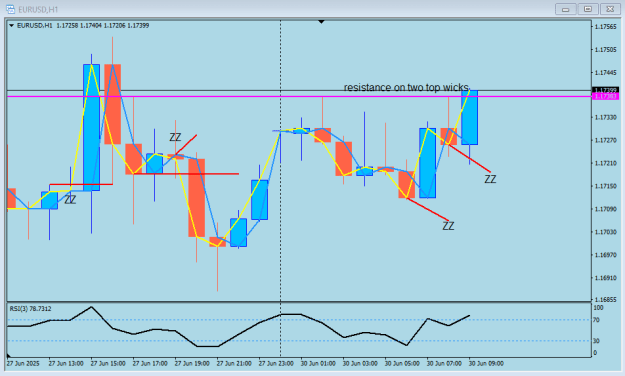Click the chart shift marker triangle at top
The height and width of the screenshot is (376, 625).
321,22
